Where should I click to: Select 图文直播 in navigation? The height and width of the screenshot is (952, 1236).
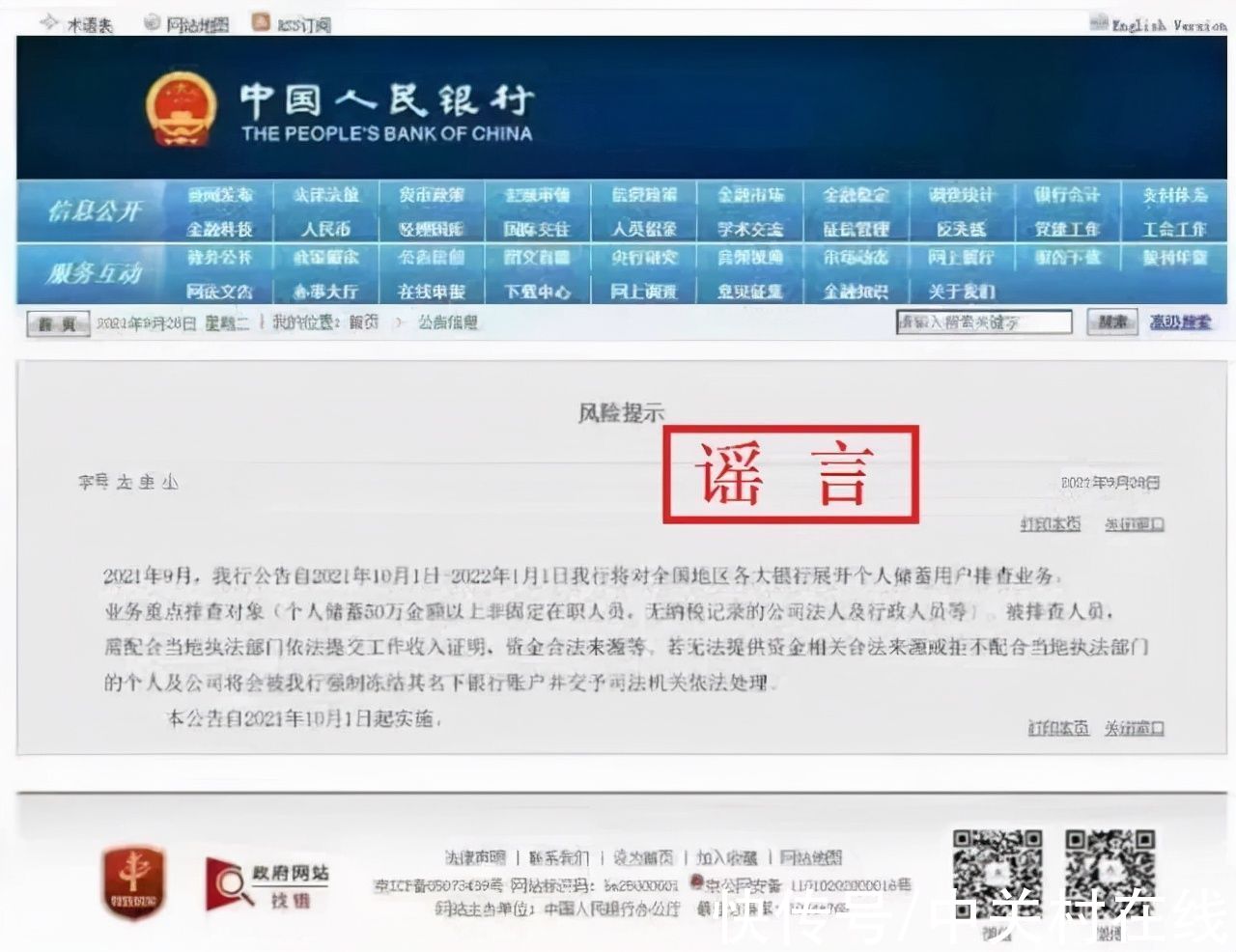pos(538,258)
